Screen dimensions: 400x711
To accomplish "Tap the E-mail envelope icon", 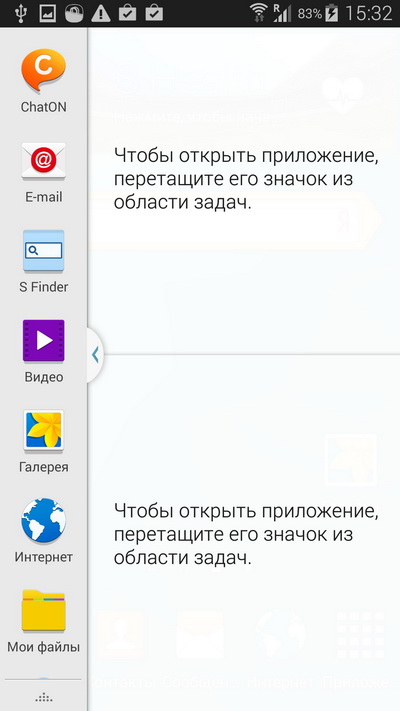I will tap(44, 161).
